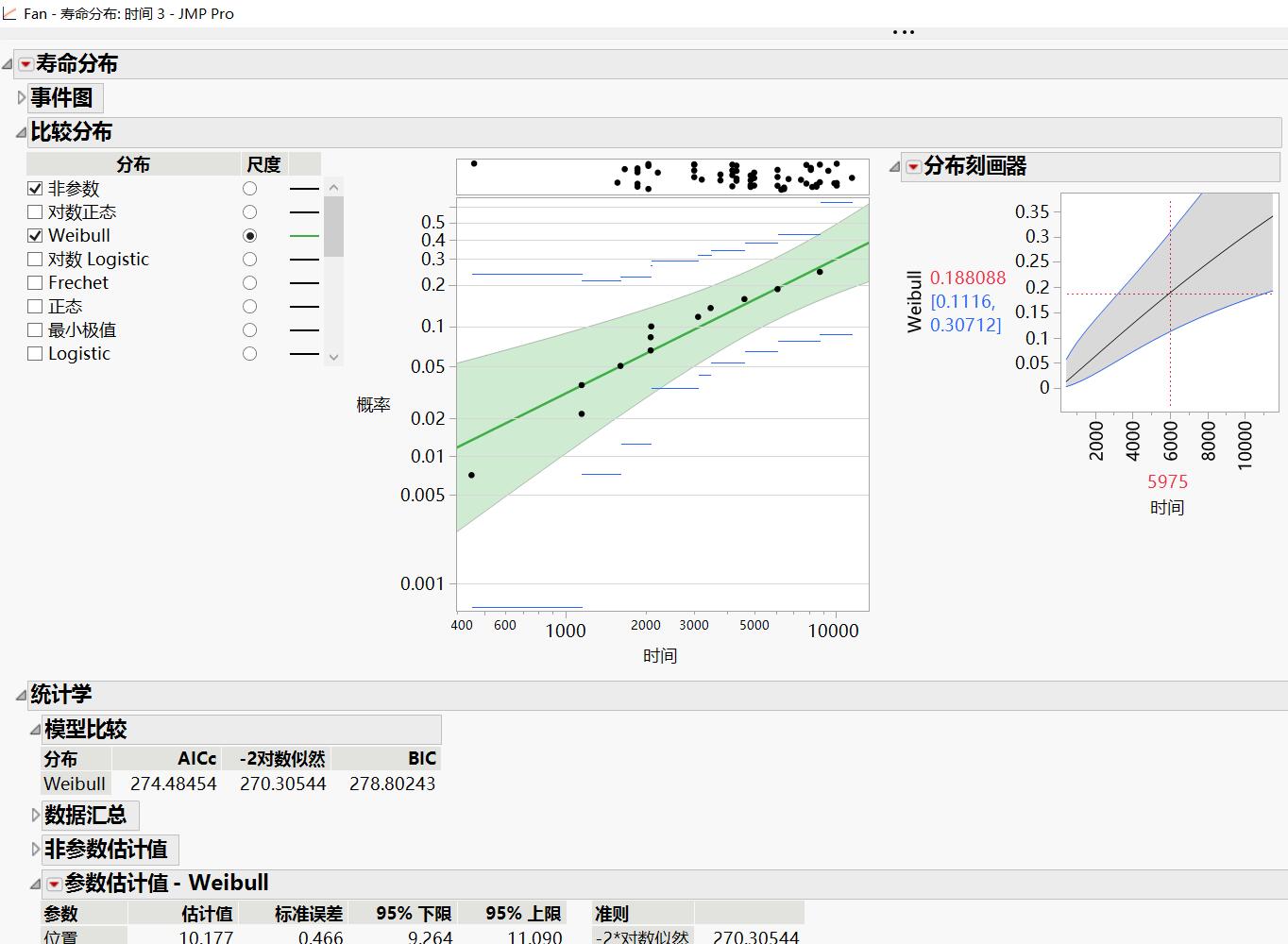The image size is (1288, 944).
Task: Click the AICc column header
Action: click(166, 759)
